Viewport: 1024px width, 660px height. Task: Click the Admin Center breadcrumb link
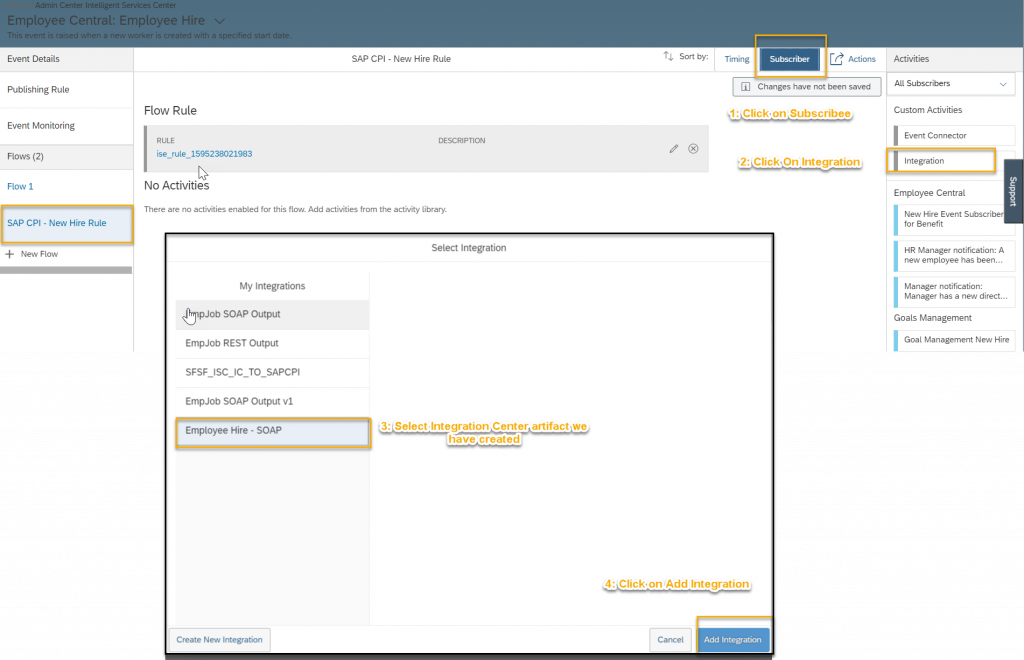coord(59,5)
